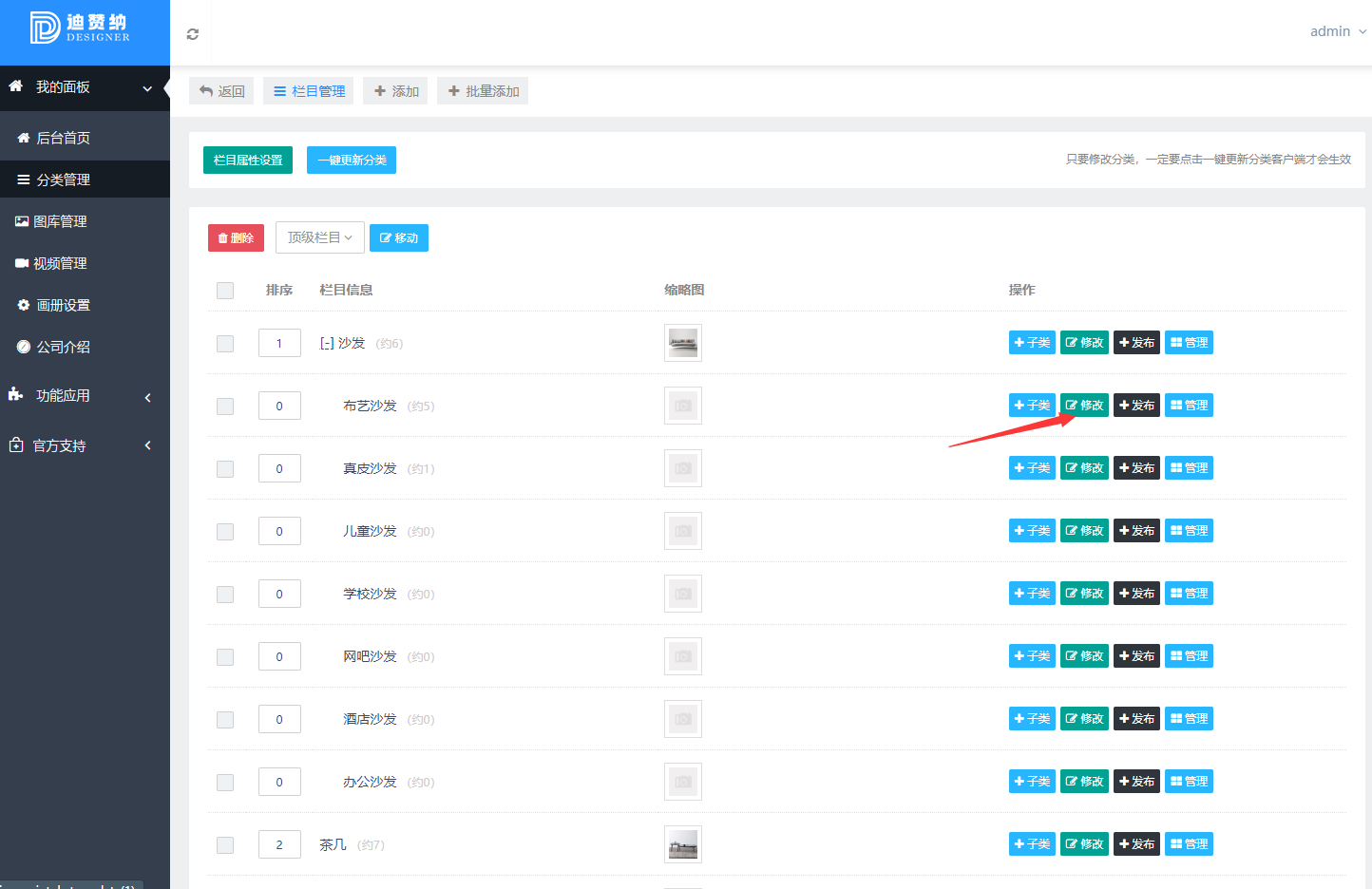1372x889 pixels.
Task: Click the refresh icon in top bar
Action: [x=193, y=34]
